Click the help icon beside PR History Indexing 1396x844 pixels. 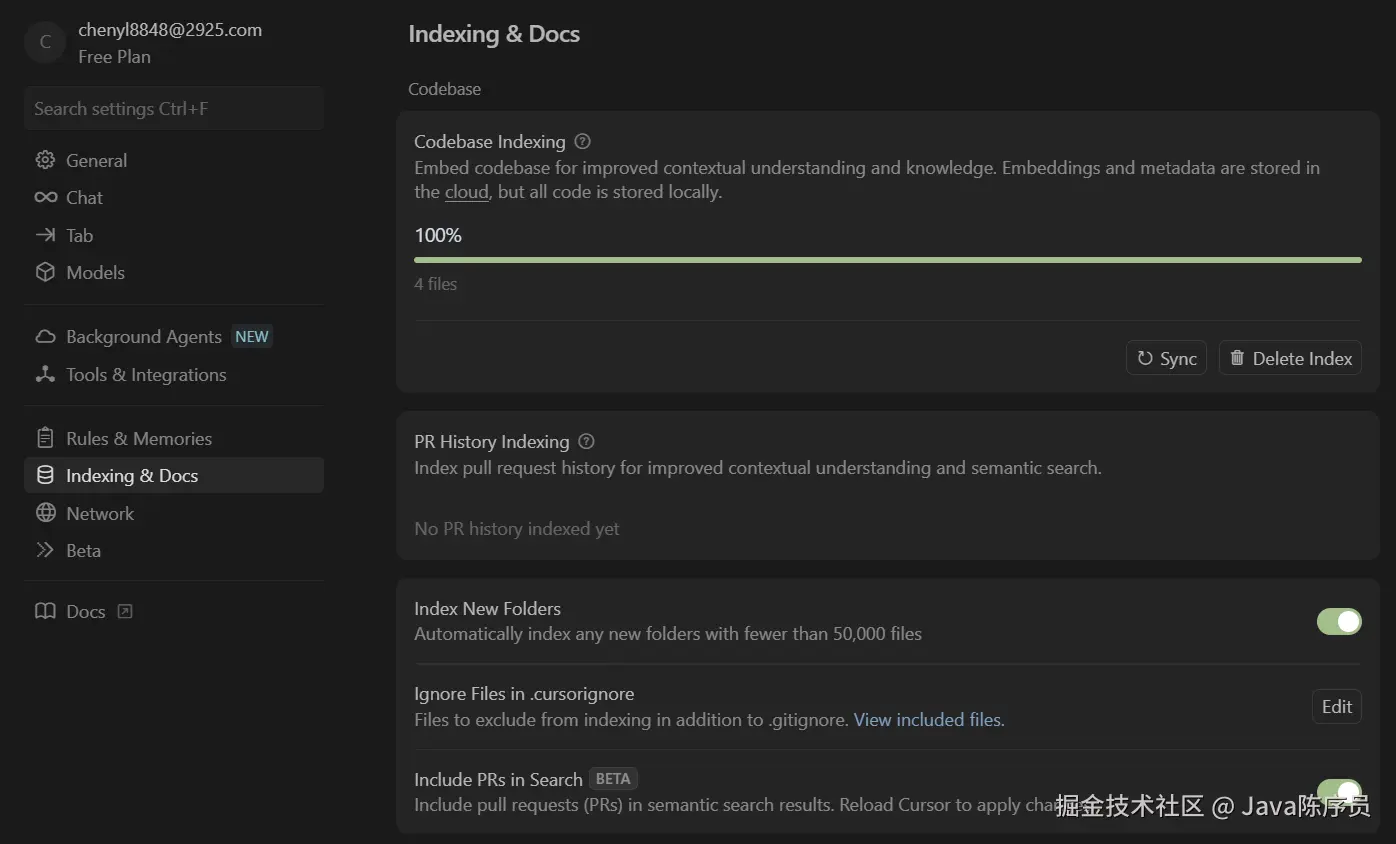point(587,442)
